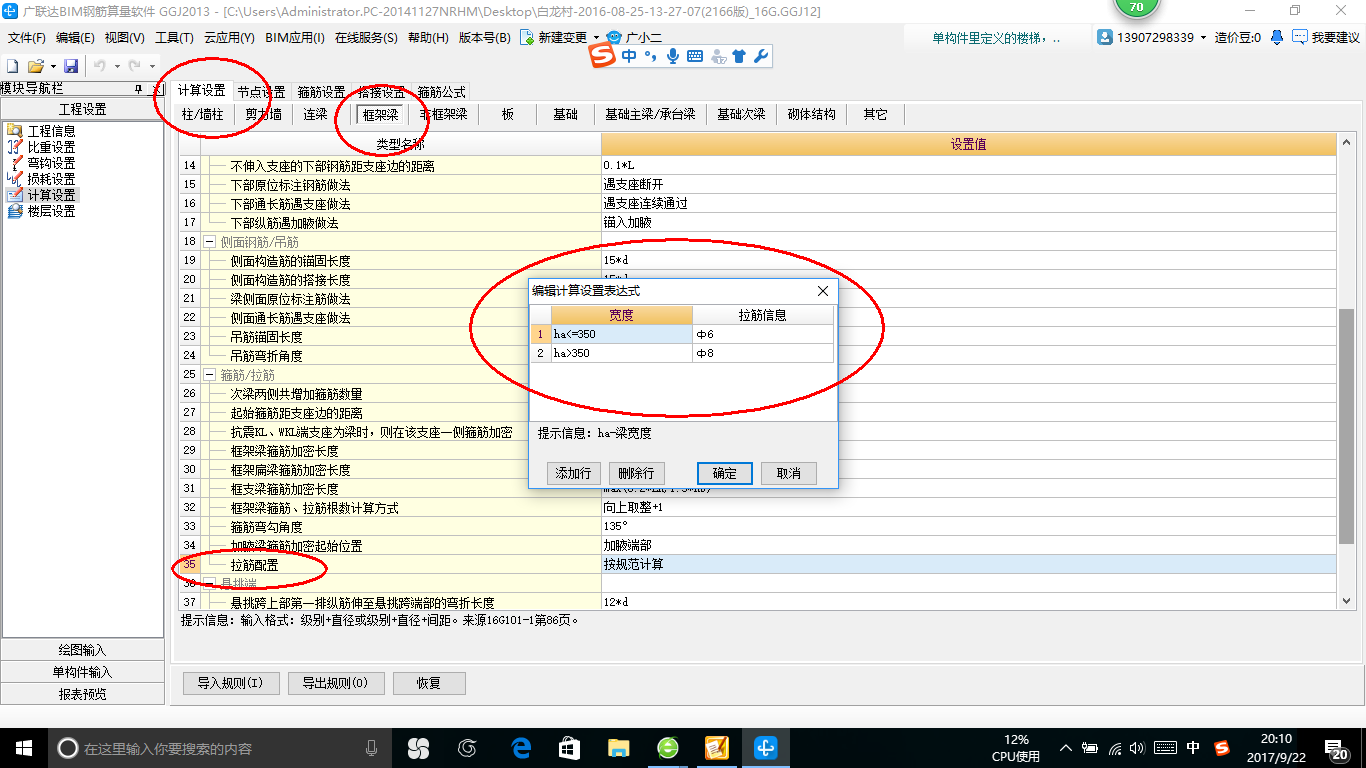Click 取消 to cancel dialog

(x=788, y=473)
